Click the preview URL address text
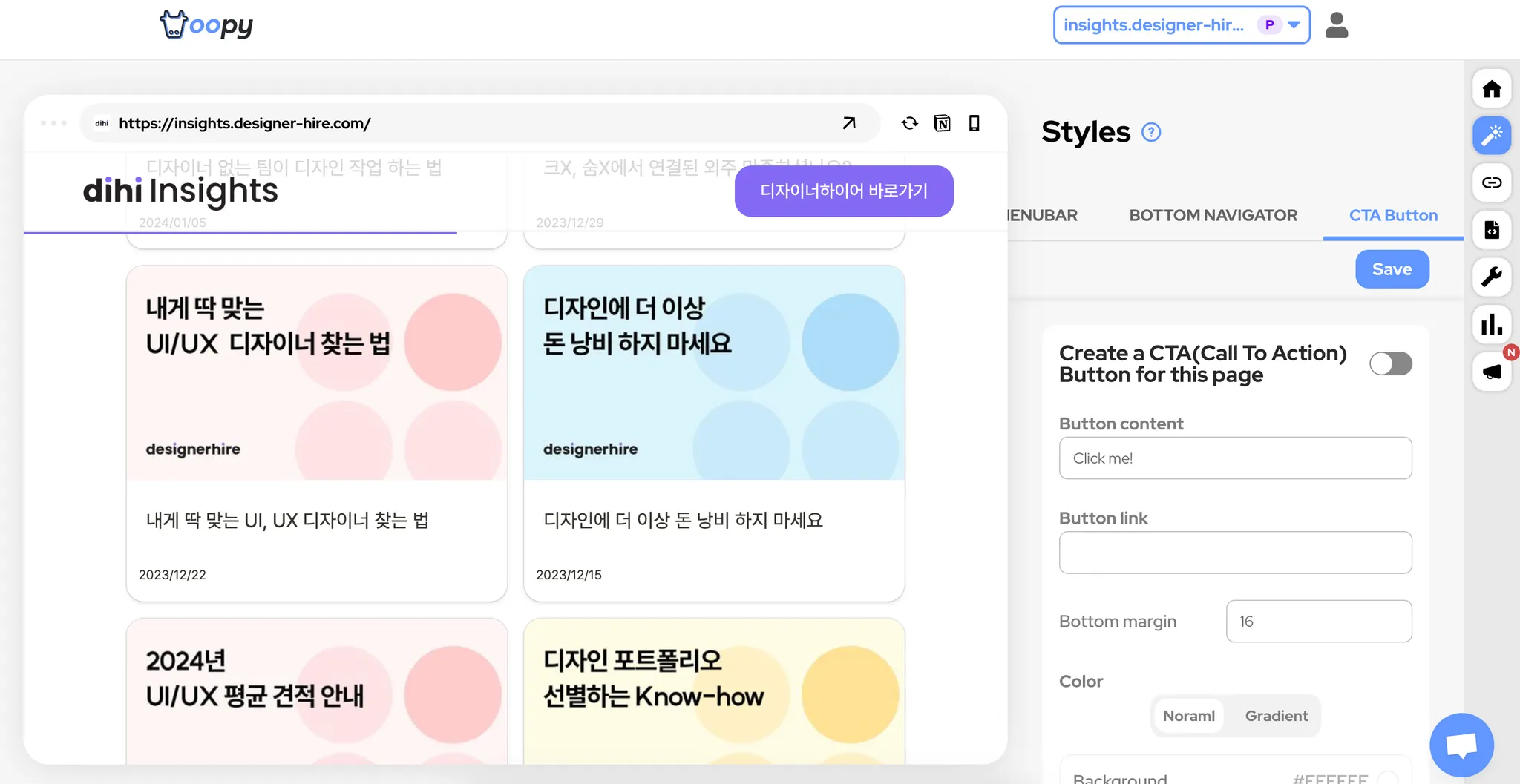This screenshot has width=1520, height=784. click(x=245, y=123)
